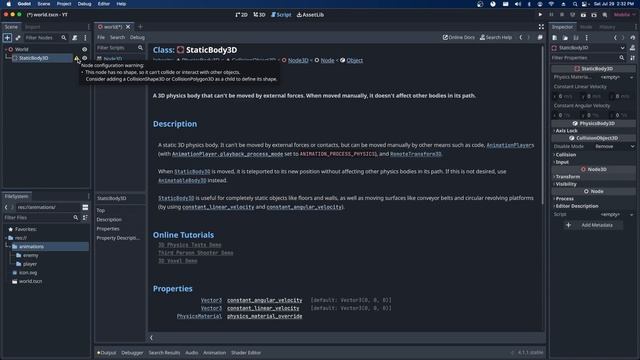Image resolution: width=640 pixels, height=360 pixels.
Task: Go back in Inspector object history
Action: tap(616, 38)
